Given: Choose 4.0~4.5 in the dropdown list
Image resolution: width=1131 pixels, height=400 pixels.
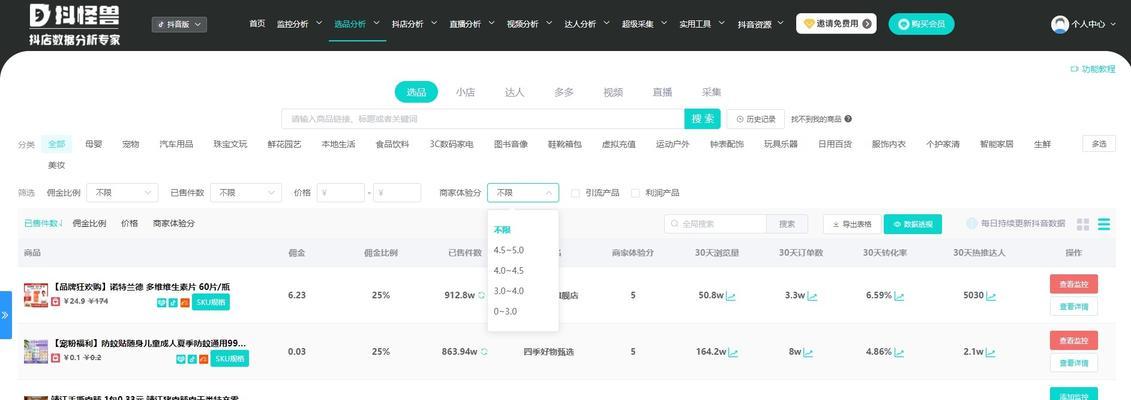Looking at the screenshot, I should click(x=509, y=270).
